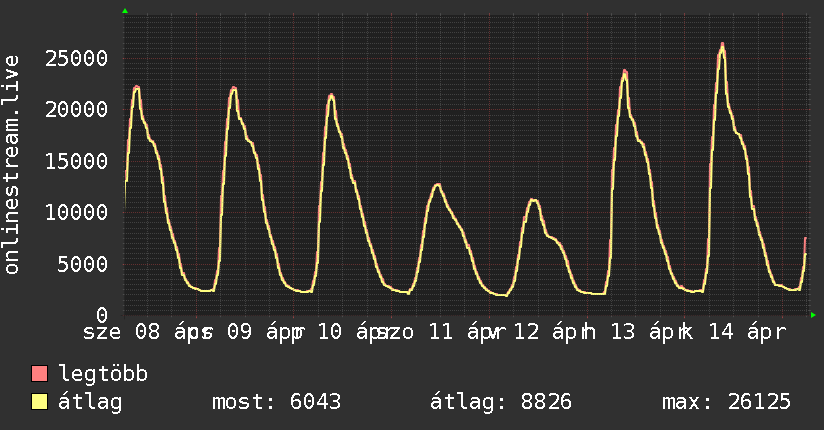Click the 'max: 26125' statistic
Screen dimensions: 824x430
[726, 402]
